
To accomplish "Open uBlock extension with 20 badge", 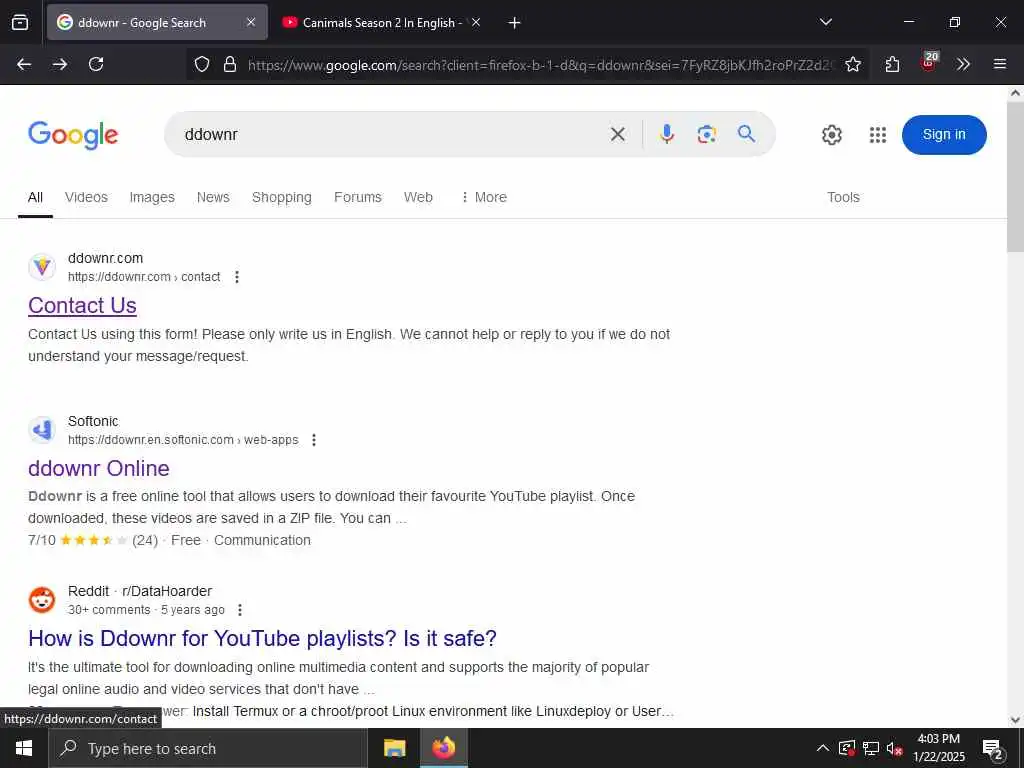I will tap(929, 63).
